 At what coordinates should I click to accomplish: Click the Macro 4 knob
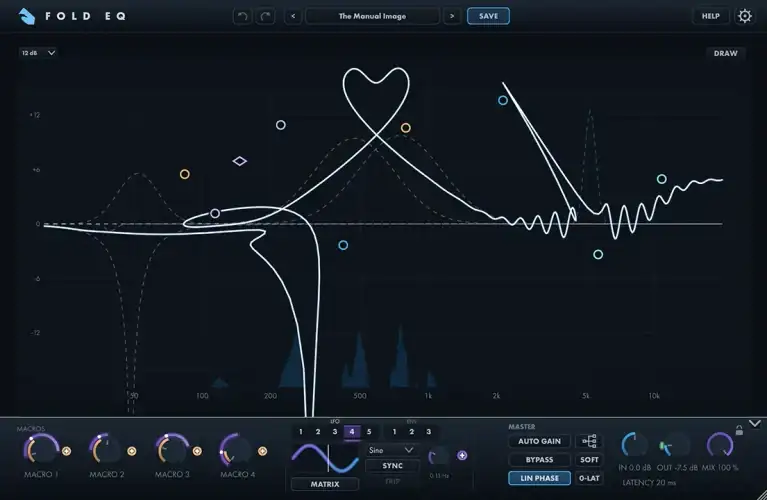coord(237,450)
